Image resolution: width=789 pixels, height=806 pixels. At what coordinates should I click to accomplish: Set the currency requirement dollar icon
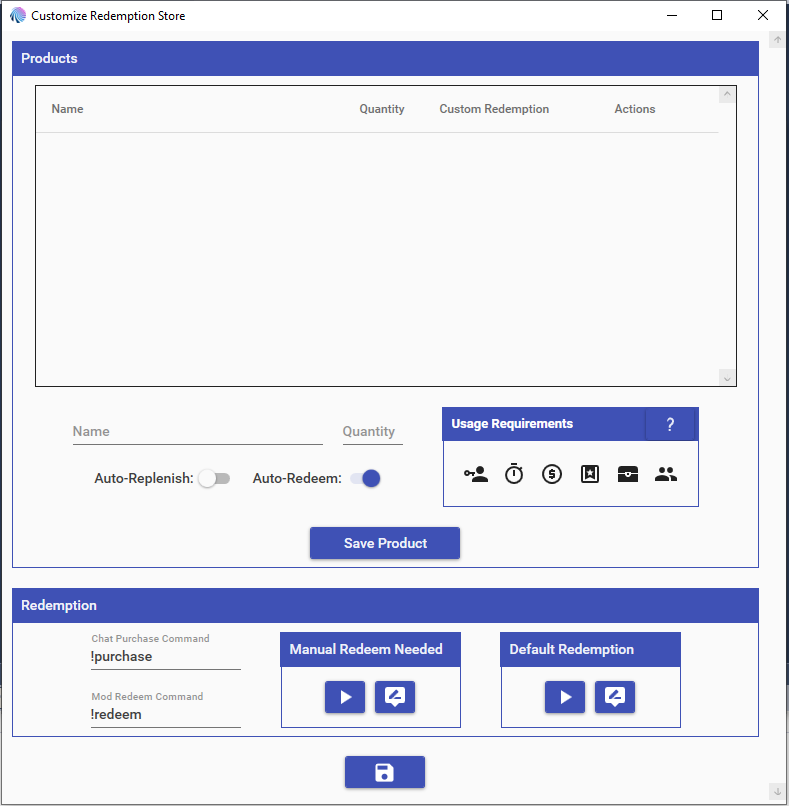tap(552, 475)
